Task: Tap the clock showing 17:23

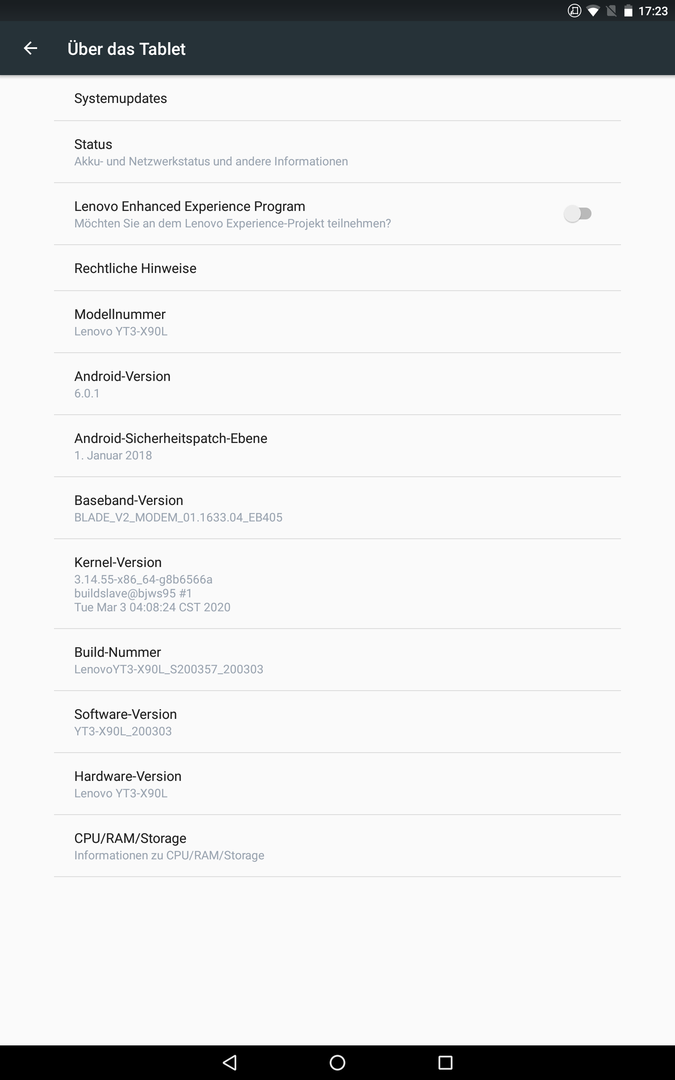Action: [x=653, y=11]
